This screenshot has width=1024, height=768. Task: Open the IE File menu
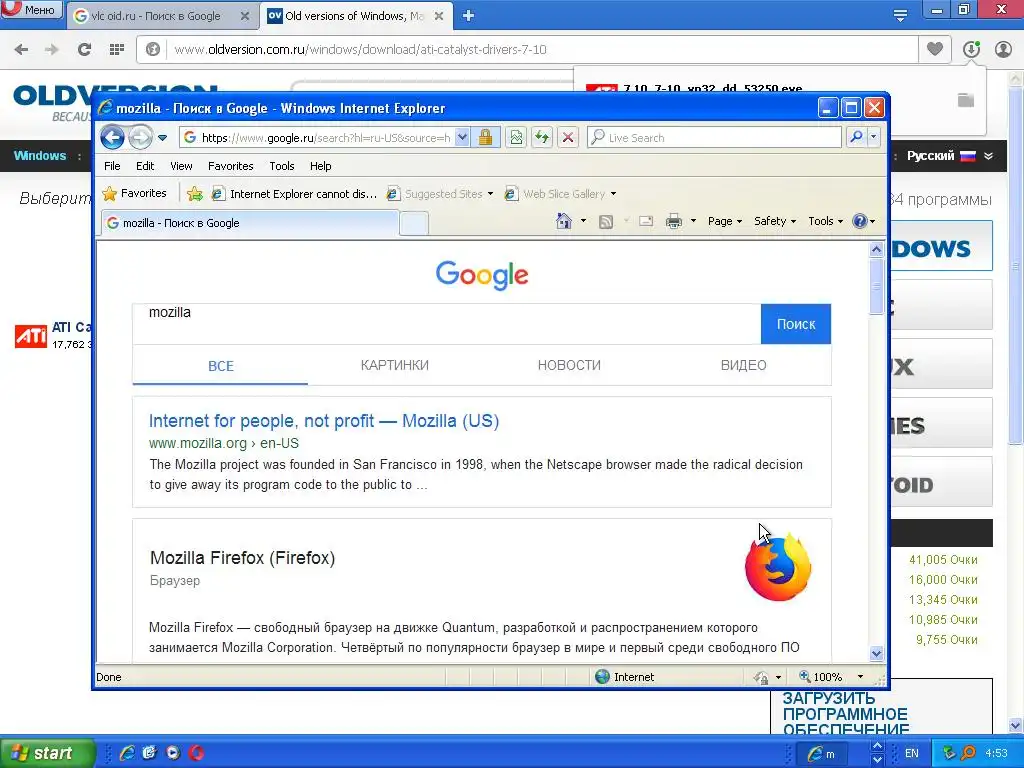pos(112,166)
